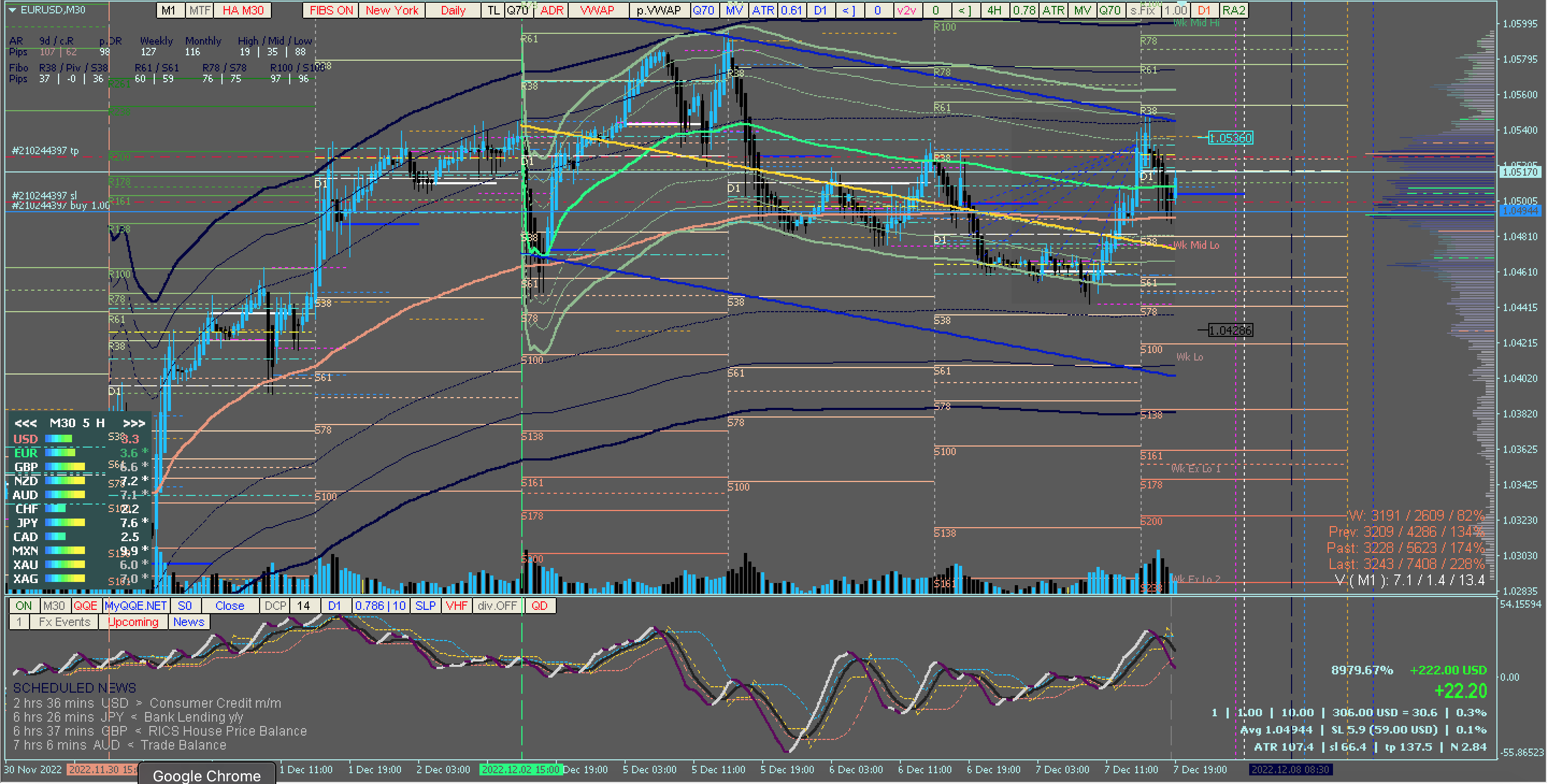Open the News tab
Screen dimensions: 1548x784
click(189, 622)
